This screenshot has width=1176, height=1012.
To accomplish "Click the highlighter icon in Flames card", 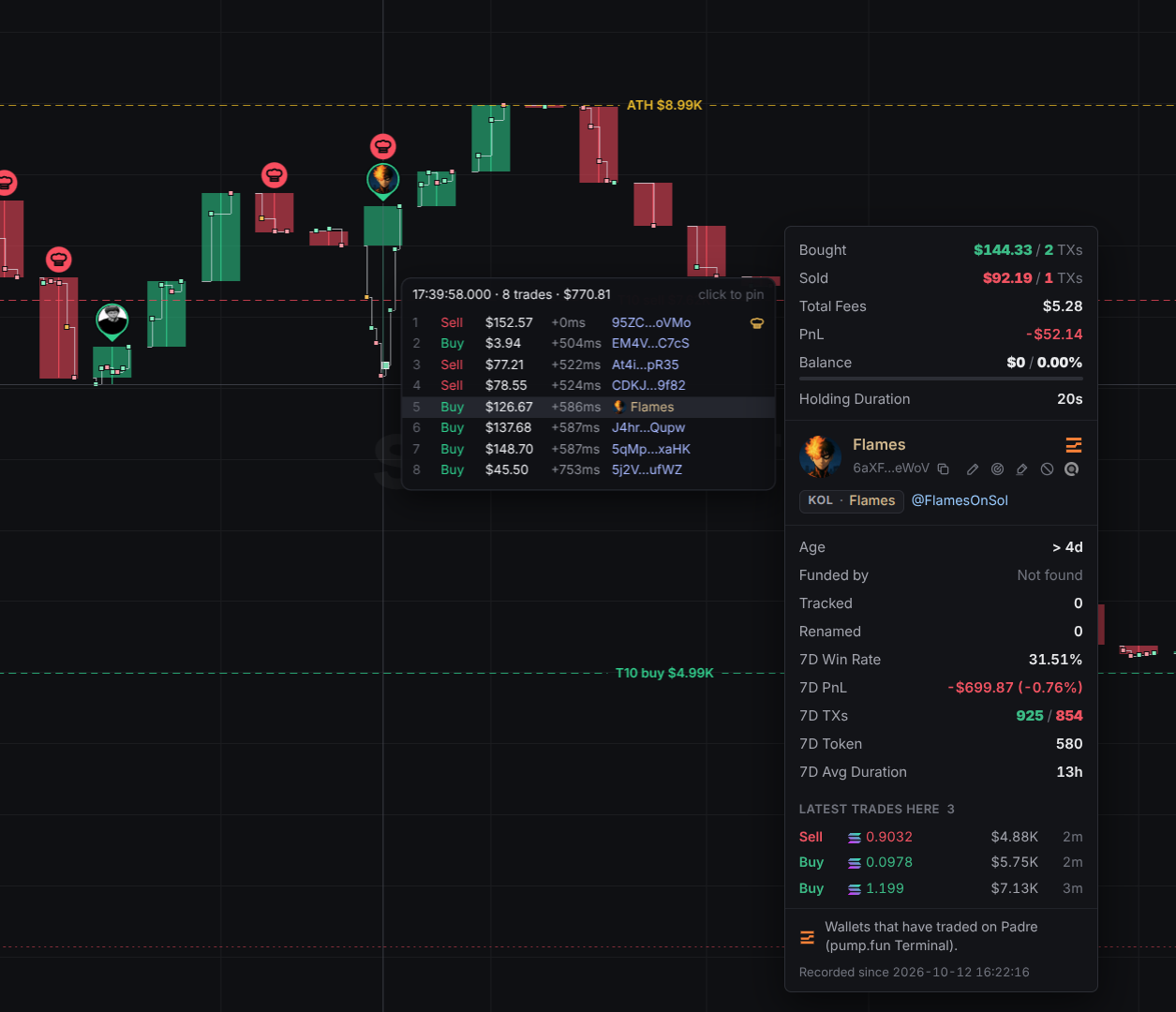I will click(x=1022, y=469).
